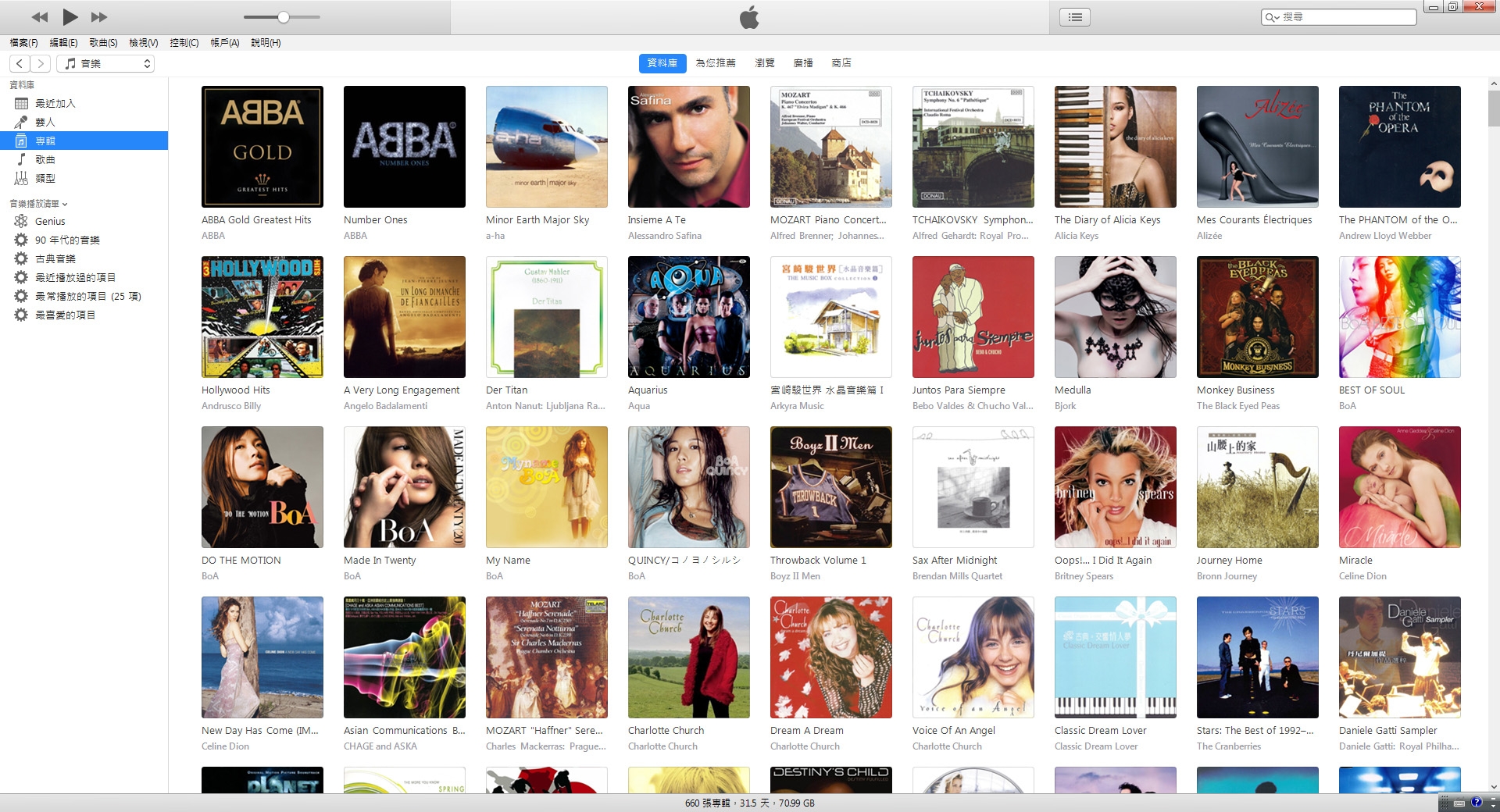Open the Genius playlist
The image size is (1500, 812).
(x=84, y=221)
